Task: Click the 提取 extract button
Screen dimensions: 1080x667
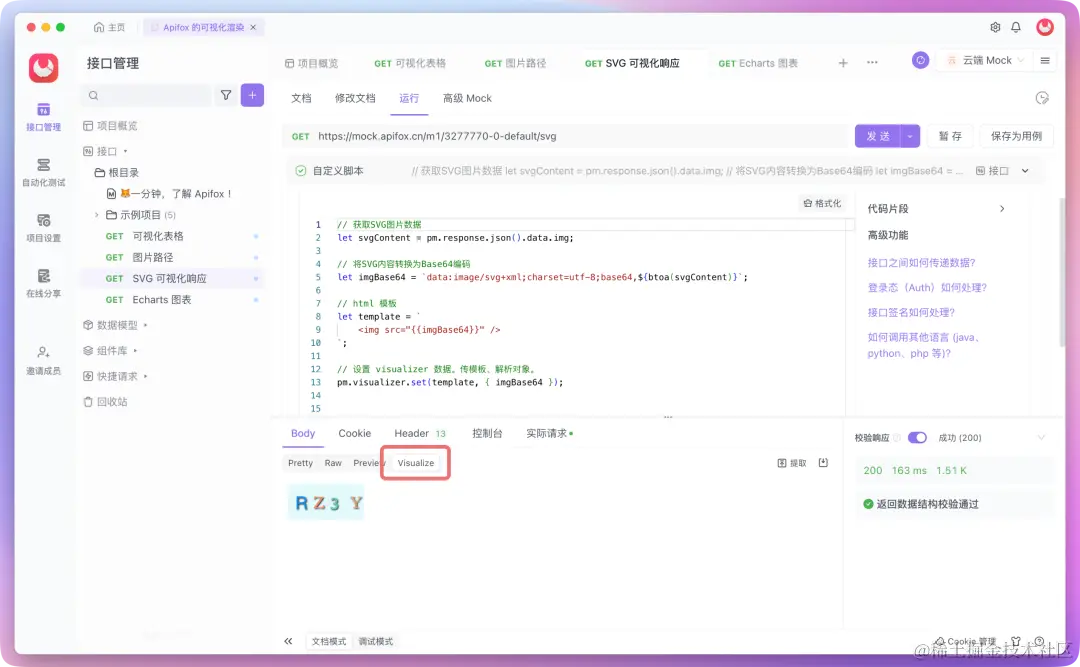Action: pos(792,463)
